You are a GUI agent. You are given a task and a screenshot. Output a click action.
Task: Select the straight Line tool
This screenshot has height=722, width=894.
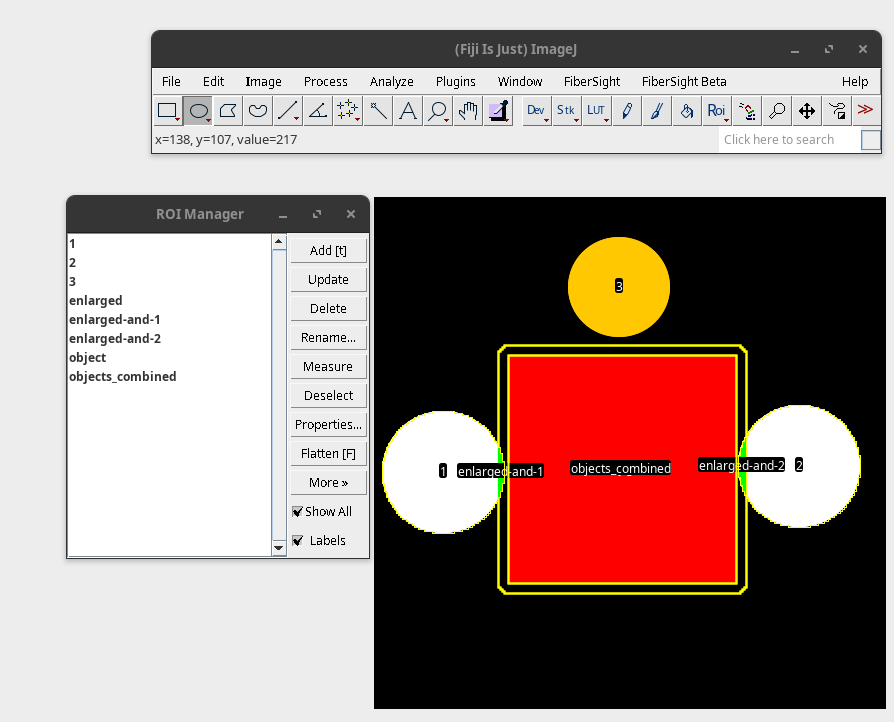[287, 110]
